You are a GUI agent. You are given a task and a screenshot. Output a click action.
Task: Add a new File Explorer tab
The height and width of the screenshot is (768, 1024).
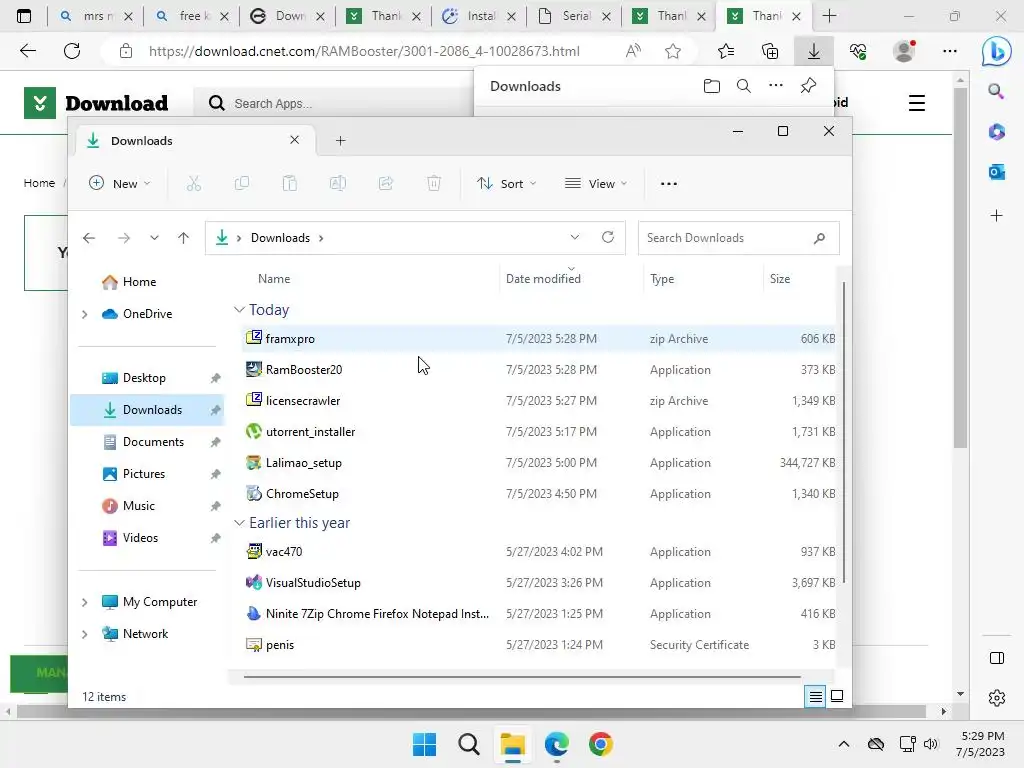[x=340, y=140]
